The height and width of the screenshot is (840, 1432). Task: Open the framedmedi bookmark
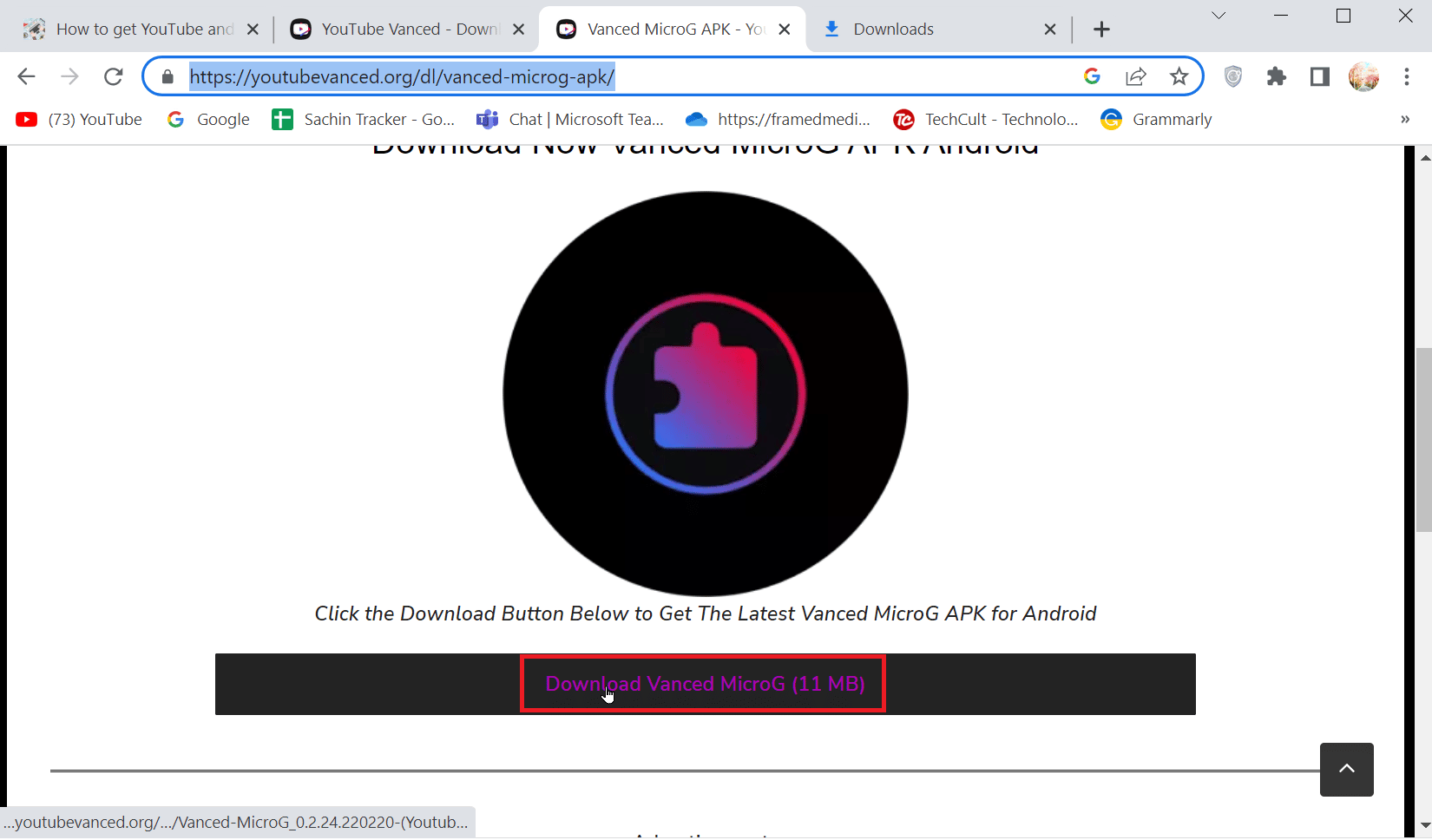coord(778,120)
